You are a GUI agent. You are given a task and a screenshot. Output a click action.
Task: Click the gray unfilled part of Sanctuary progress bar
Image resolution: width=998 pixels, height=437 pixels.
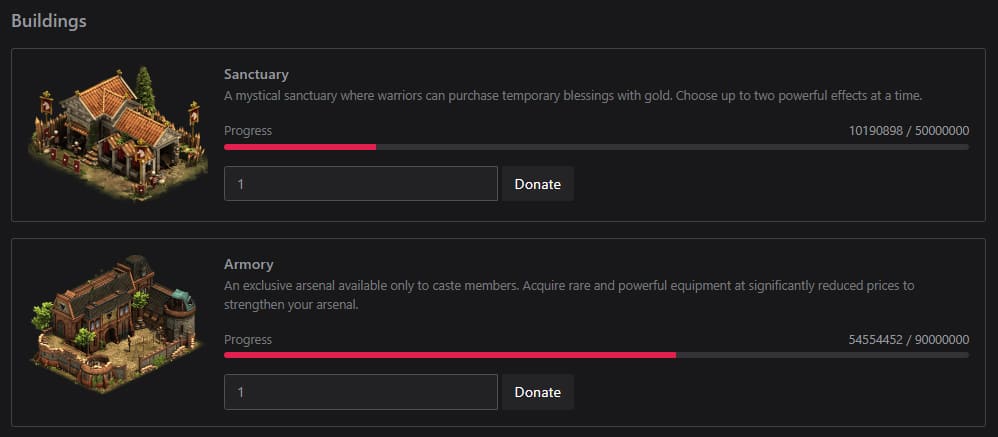click(672, 147)
